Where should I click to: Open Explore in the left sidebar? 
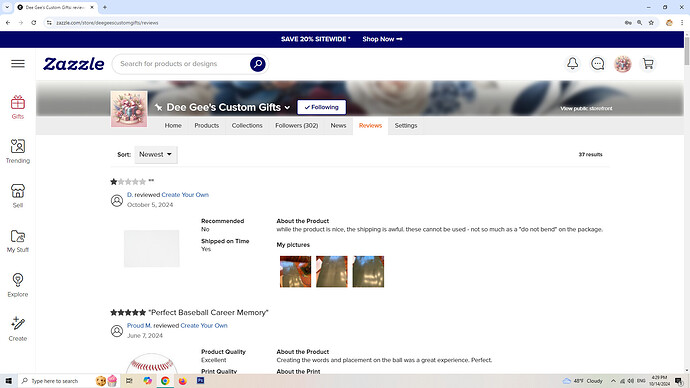[x=18, y=285]
